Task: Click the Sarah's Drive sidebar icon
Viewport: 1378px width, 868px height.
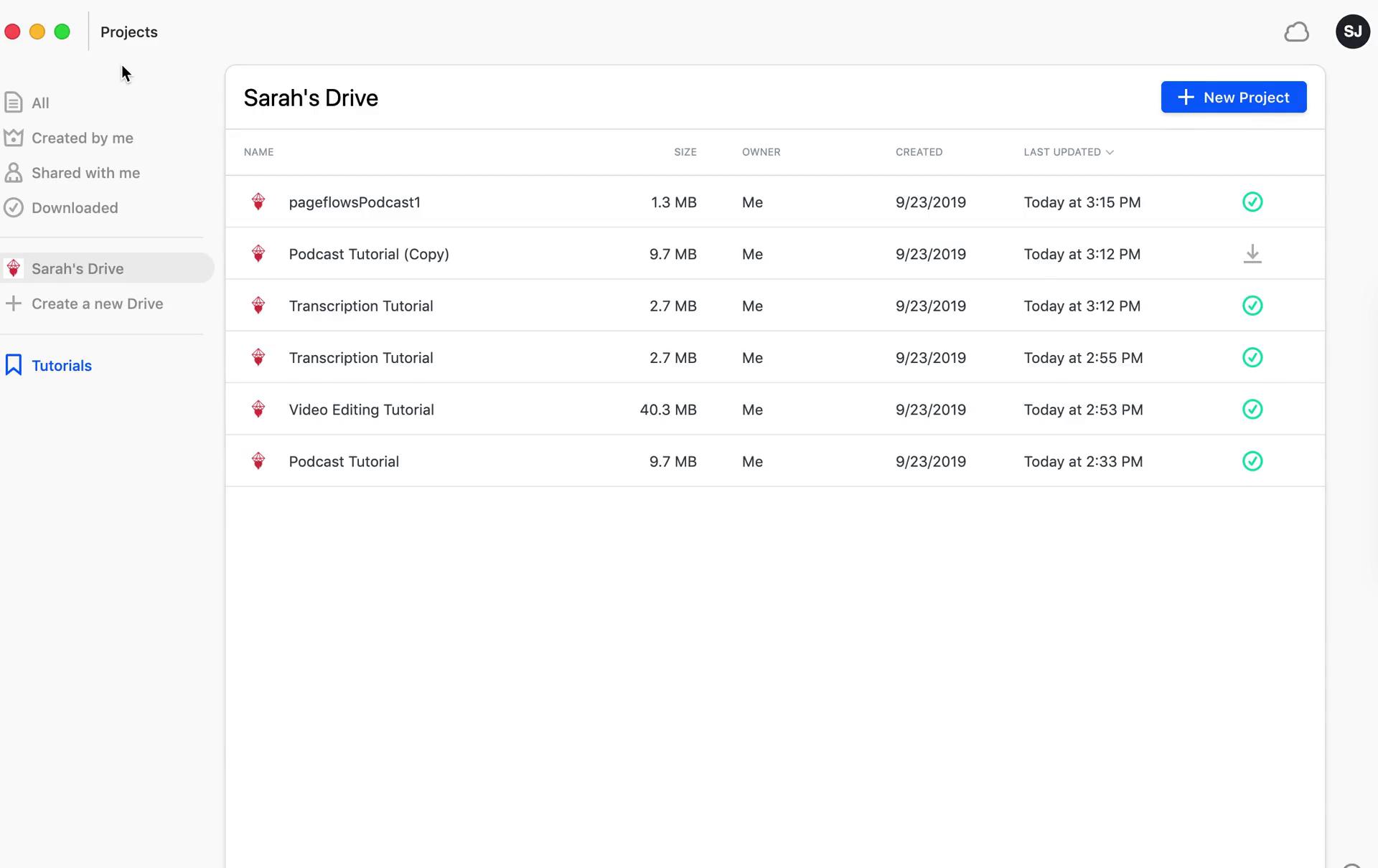Action: tap(14, 268)
